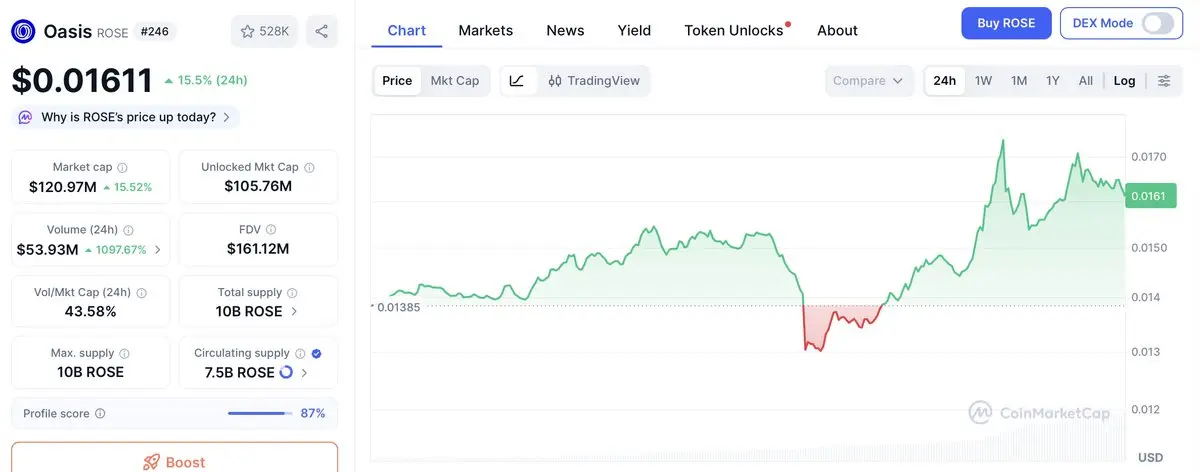This screenshot has height=472, width=1200.
Task: Click the line chart type icon
Action: (x=517, y=81)
